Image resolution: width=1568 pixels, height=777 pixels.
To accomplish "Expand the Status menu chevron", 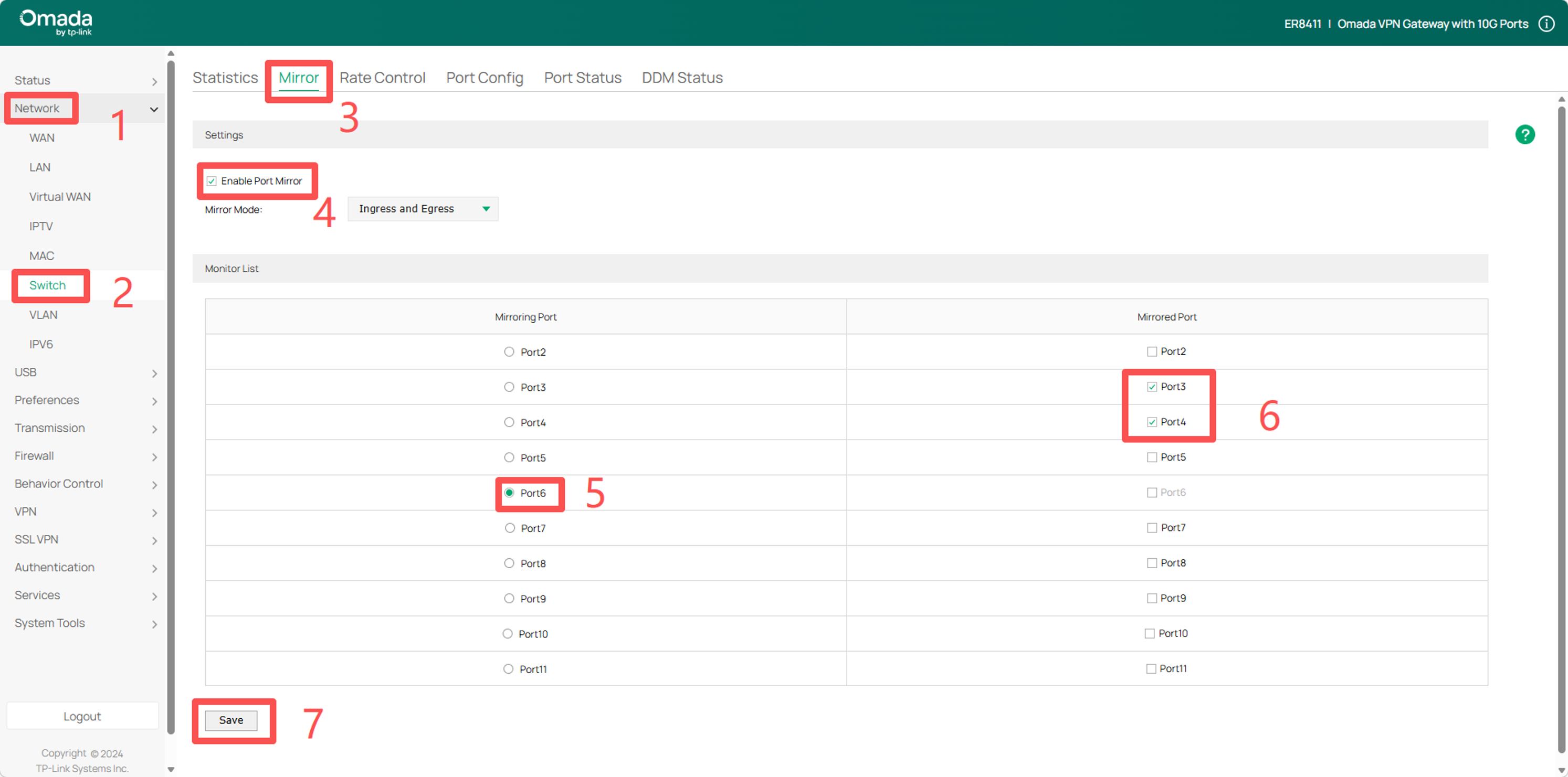I will point(155,81).
